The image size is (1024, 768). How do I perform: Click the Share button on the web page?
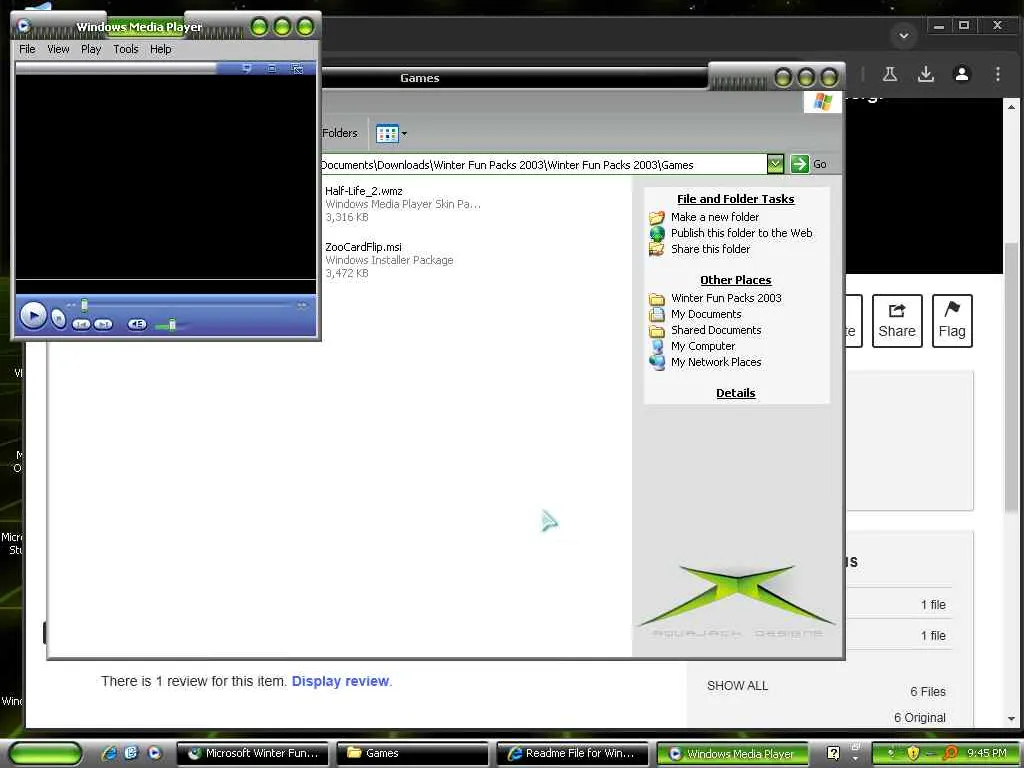(x=897, y=321)
